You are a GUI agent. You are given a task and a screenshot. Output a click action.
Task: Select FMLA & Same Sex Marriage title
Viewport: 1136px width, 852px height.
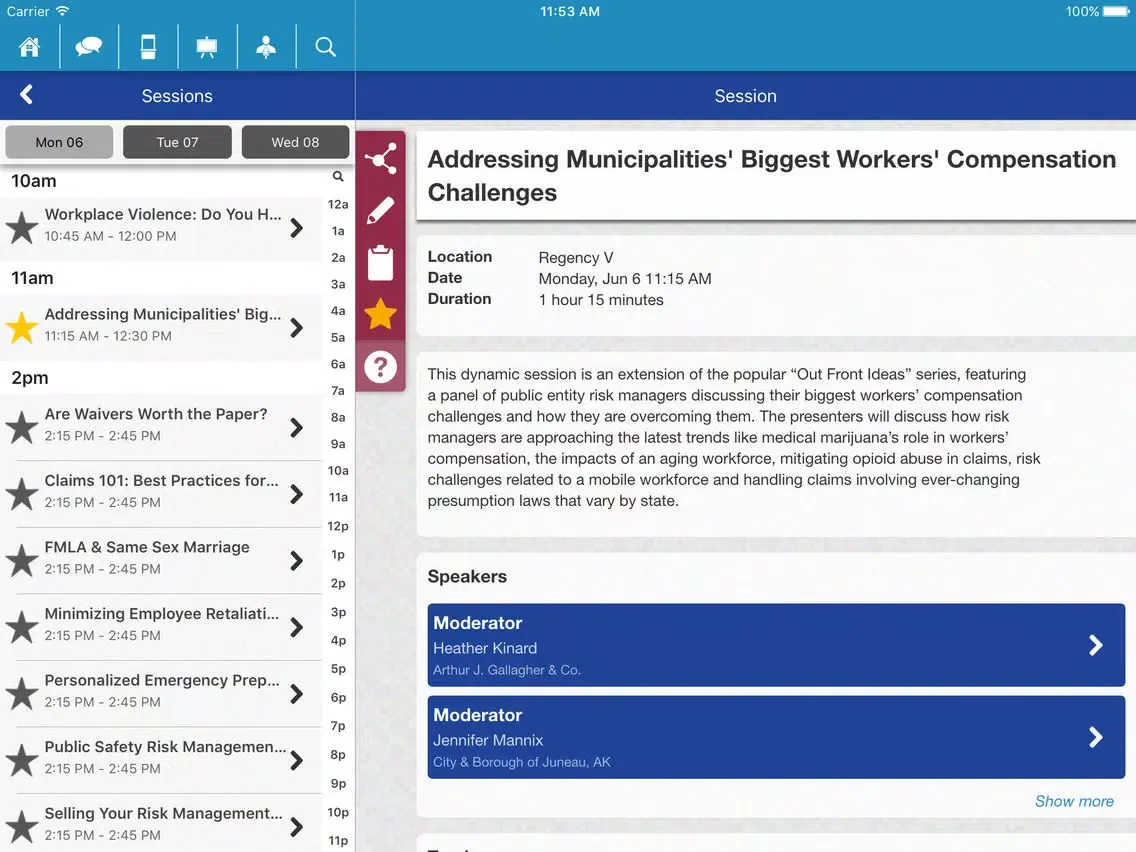point(147,547)
